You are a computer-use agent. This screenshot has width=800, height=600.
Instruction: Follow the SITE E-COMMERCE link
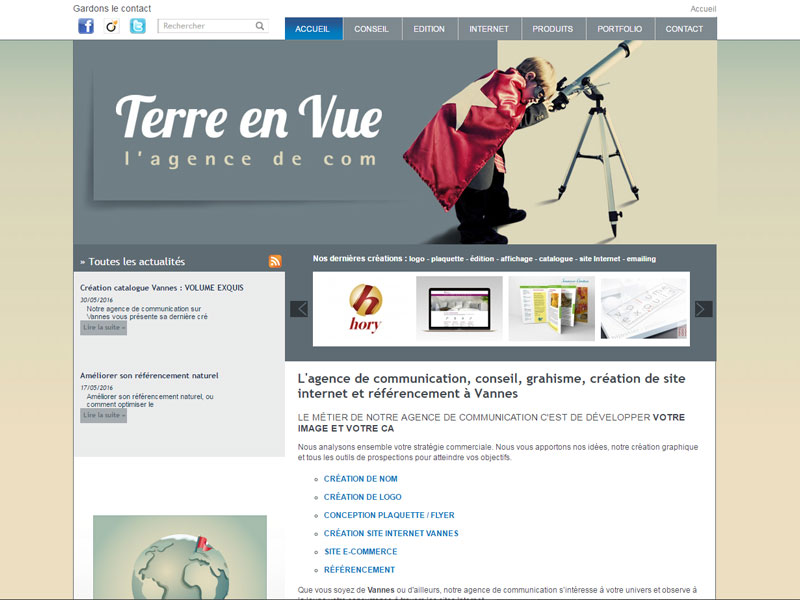tap(361, 552)
